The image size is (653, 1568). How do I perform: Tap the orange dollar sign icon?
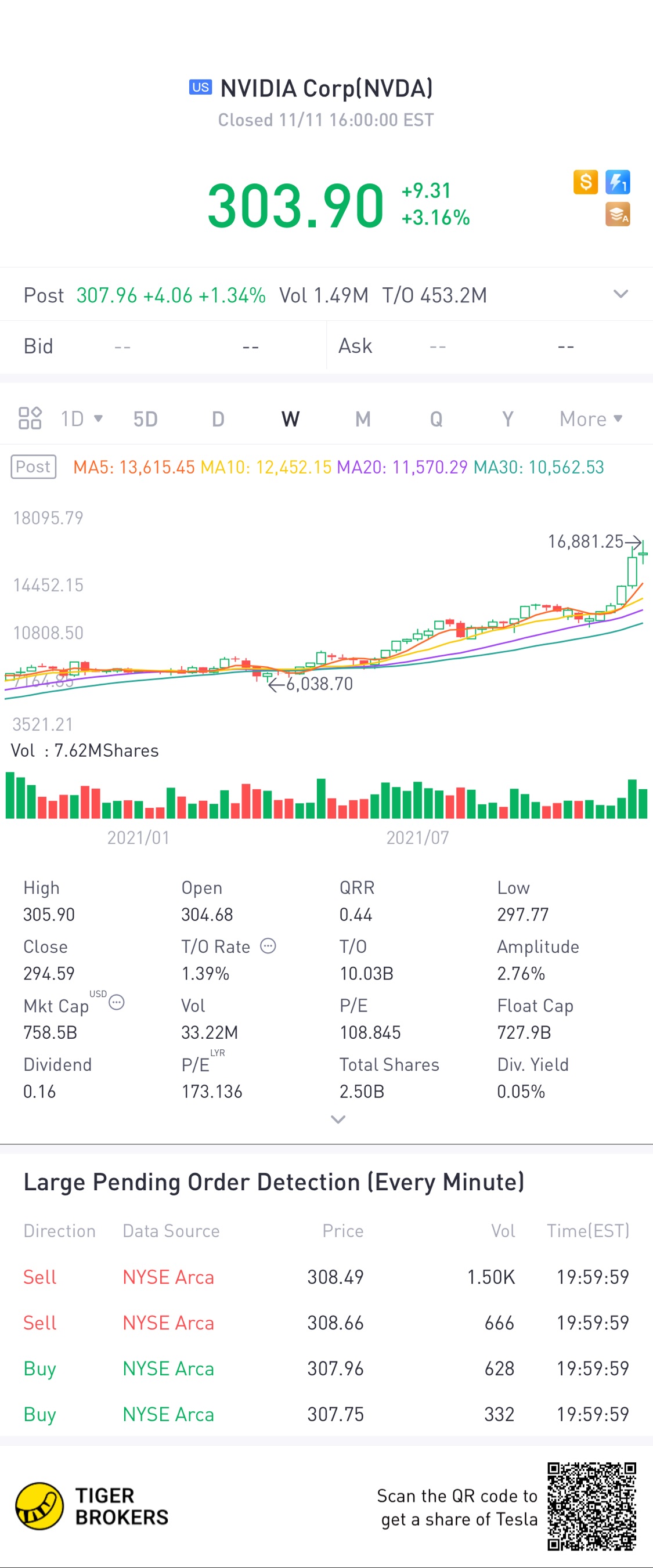coord(586,182)
